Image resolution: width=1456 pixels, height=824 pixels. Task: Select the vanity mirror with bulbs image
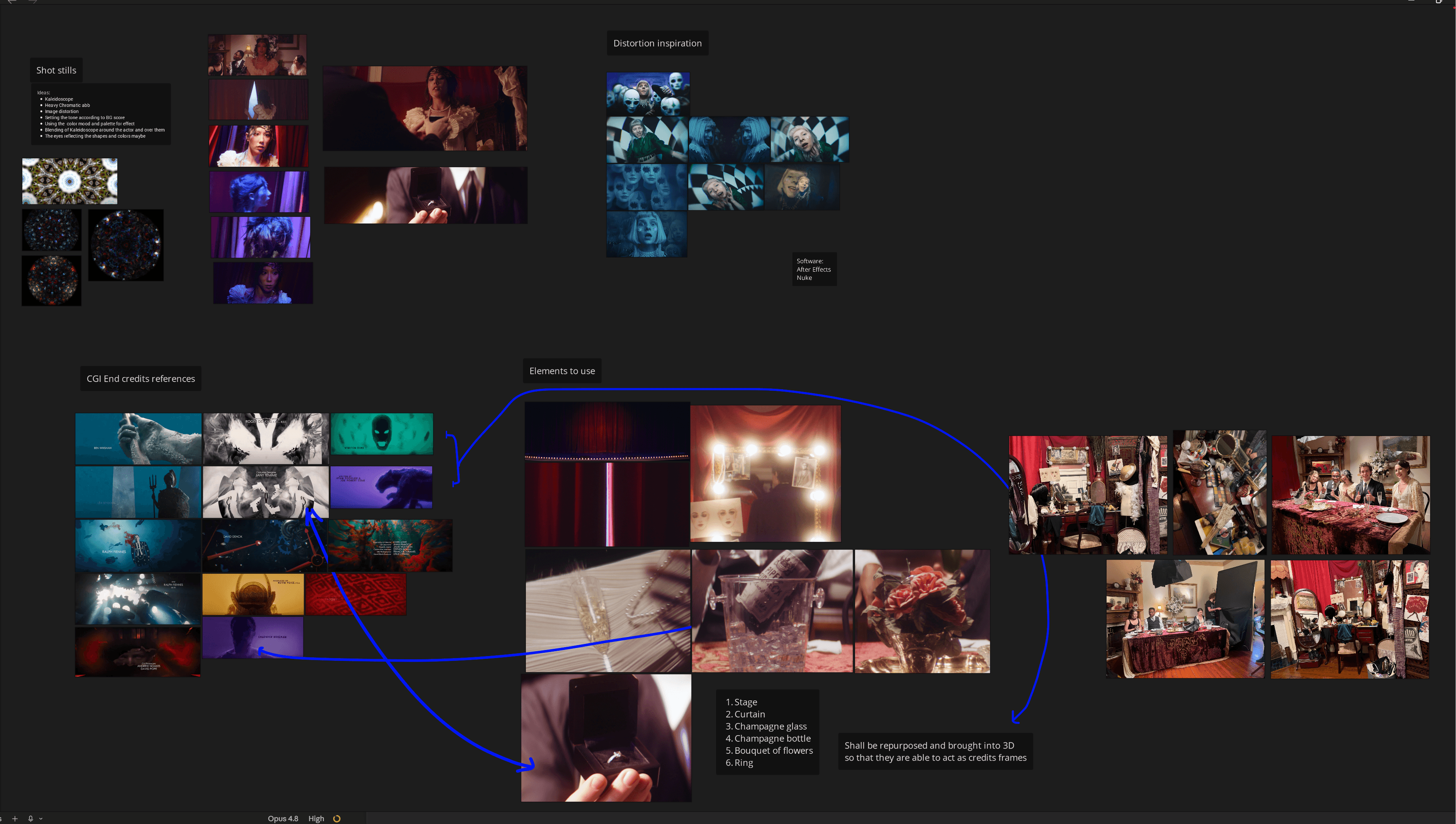(x=766, y=473)
